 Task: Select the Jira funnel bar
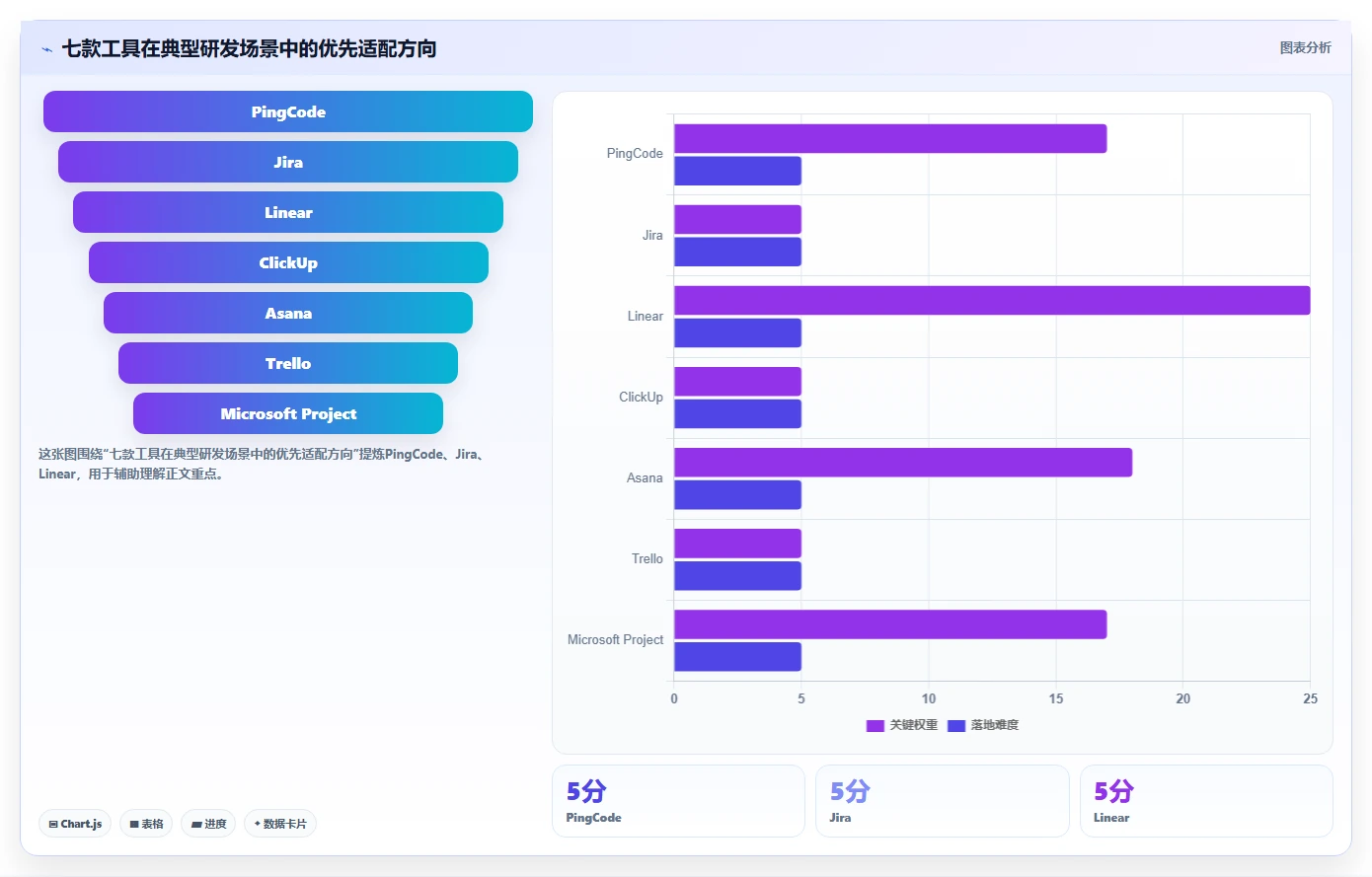pos(288,162)
